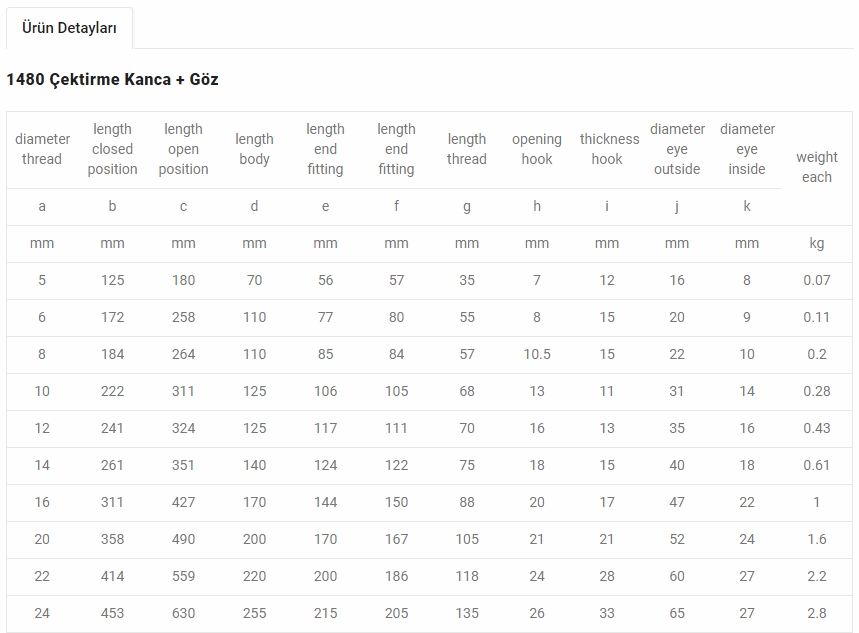Select the diameter thread column header
859x633 pixels.
pos(42,149)
